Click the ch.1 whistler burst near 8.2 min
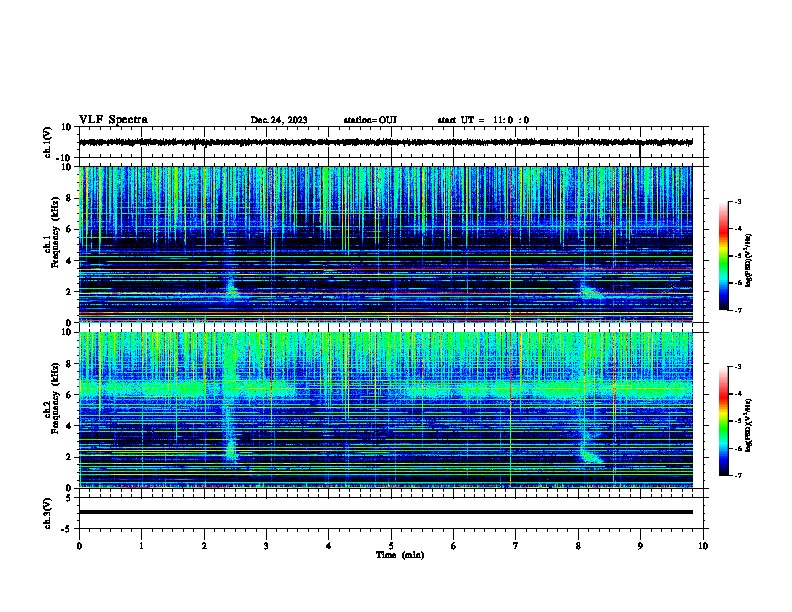792x612 pixels. click(592, 292)
